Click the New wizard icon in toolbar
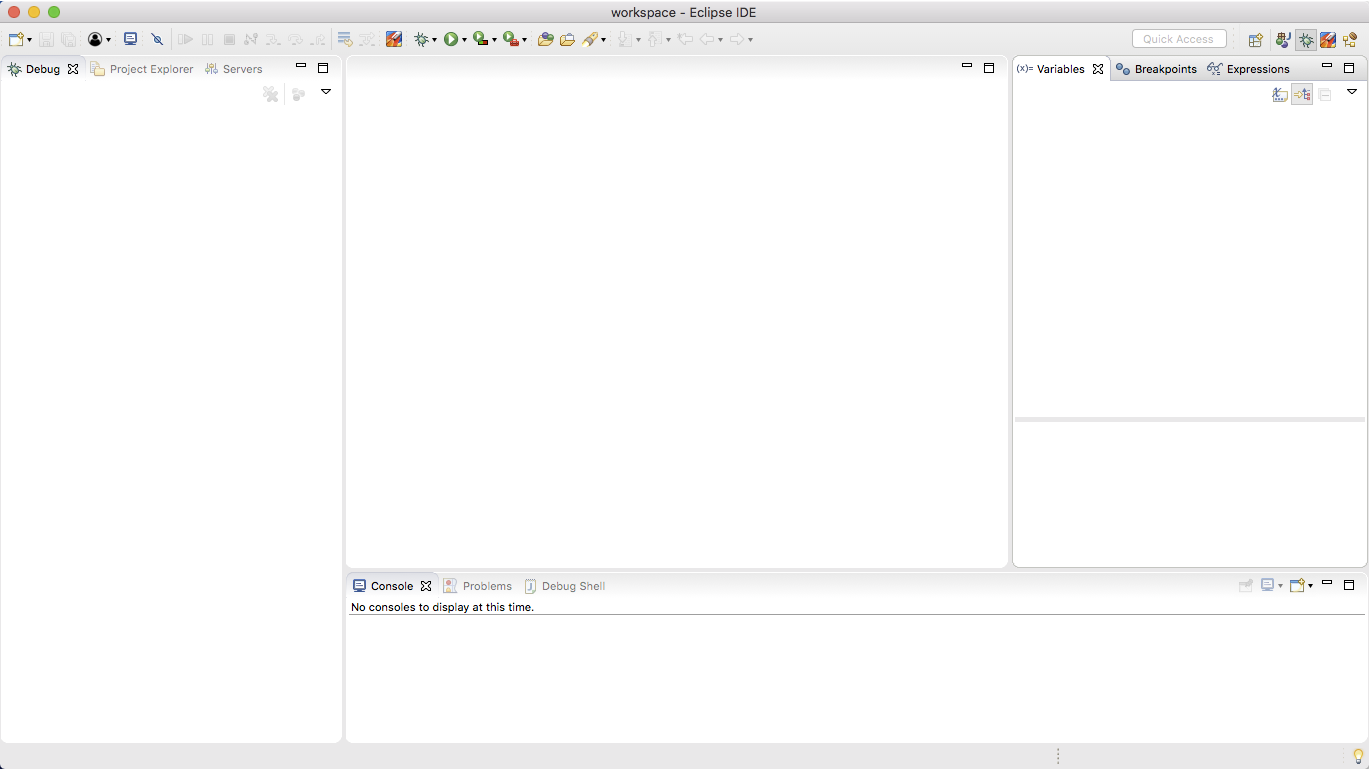Image resolution: width=1370 pixels, height=769 pixels. coord(16,39)
